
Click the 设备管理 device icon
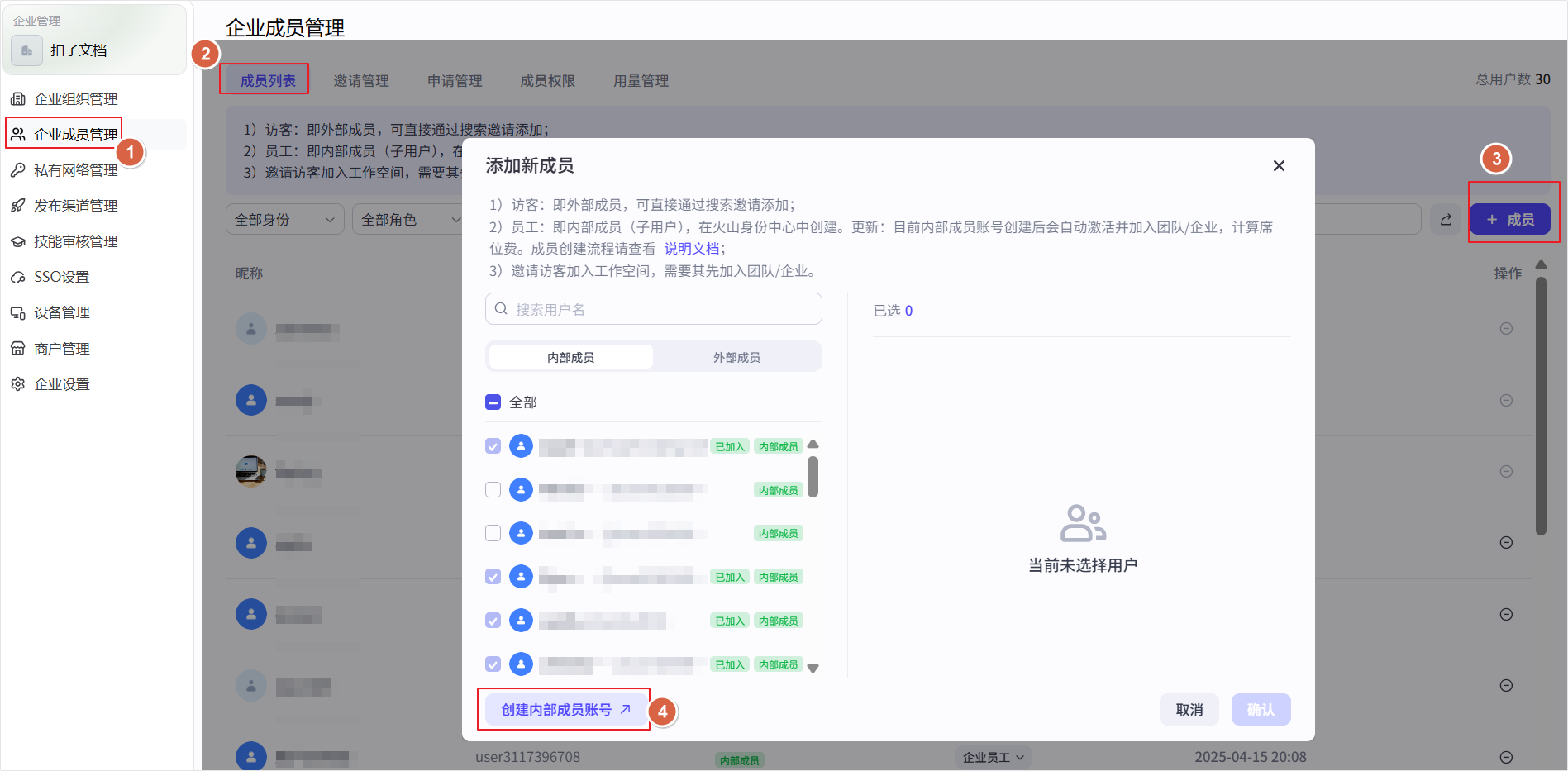tap(17, 312)
